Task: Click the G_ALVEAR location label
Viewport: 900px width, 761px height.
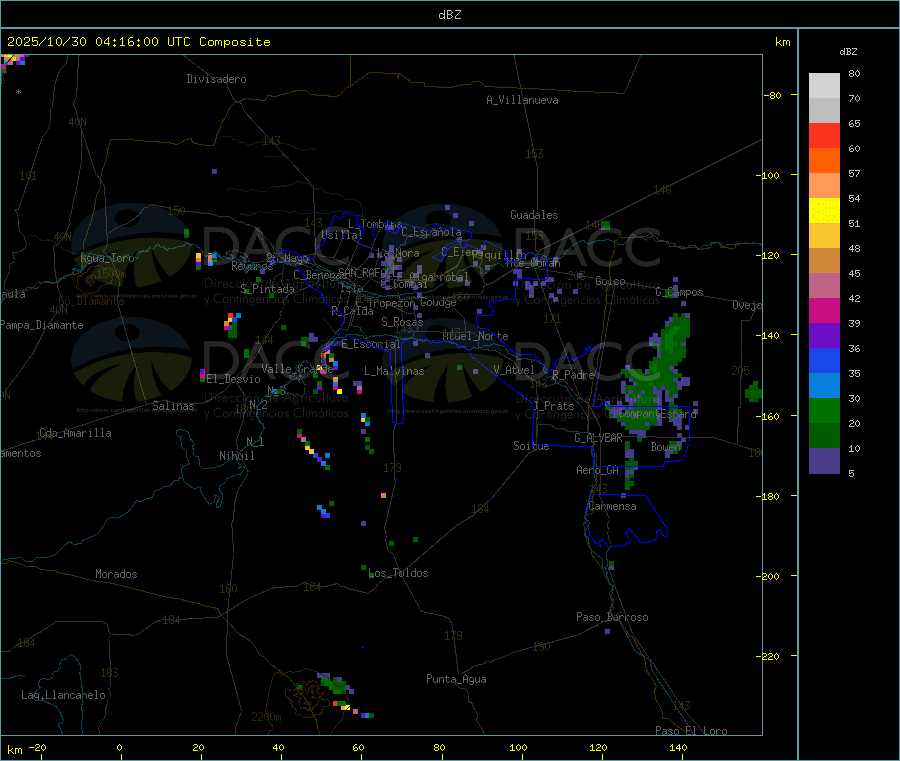Action: 598,438
